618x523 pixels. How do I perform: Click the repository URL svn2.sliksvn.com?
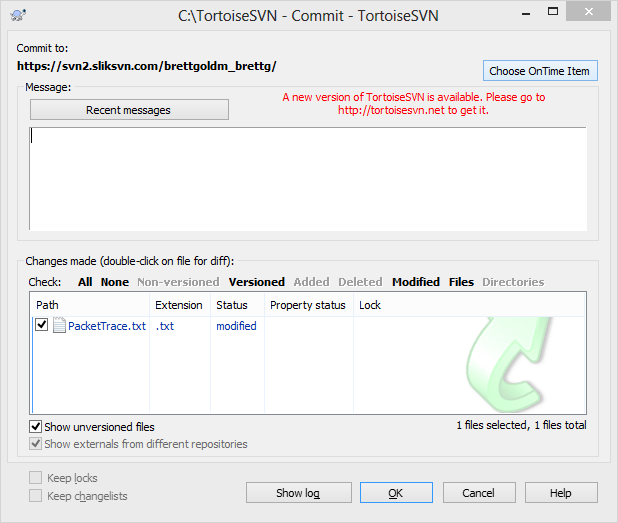147,66
